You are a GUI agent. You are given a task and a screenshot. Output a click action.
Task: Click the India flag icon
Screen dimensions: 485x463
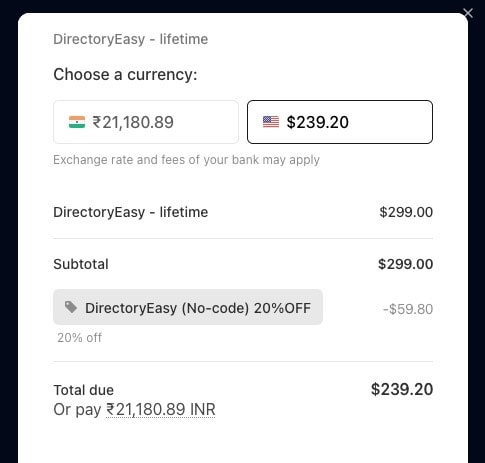point(77,122)
